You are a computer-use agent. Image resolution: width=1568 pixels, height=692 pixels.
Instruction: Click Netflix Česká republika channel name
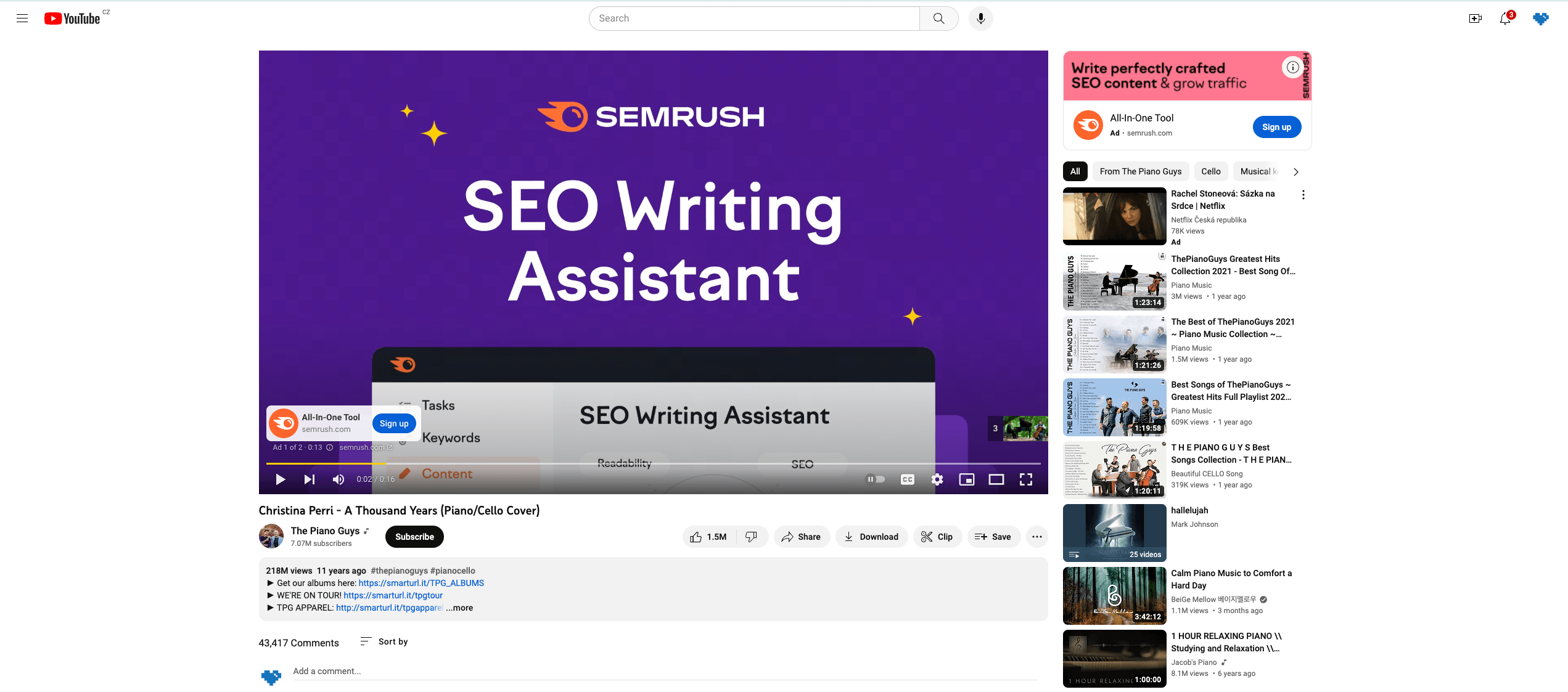pyautogui.click(x=1209, y=220)
